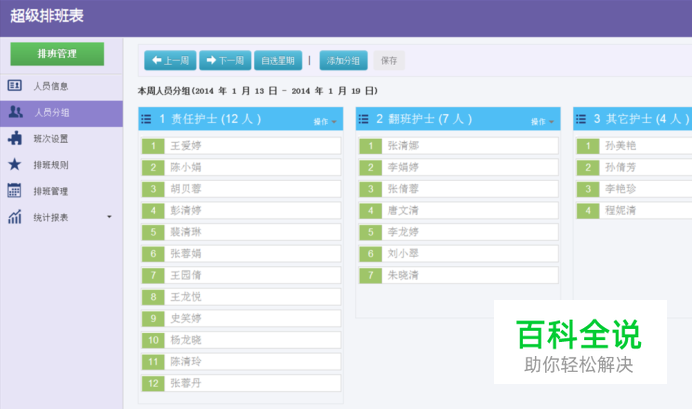
Task: Select 人员分组 sidebar item
Action: coord(61,113)
